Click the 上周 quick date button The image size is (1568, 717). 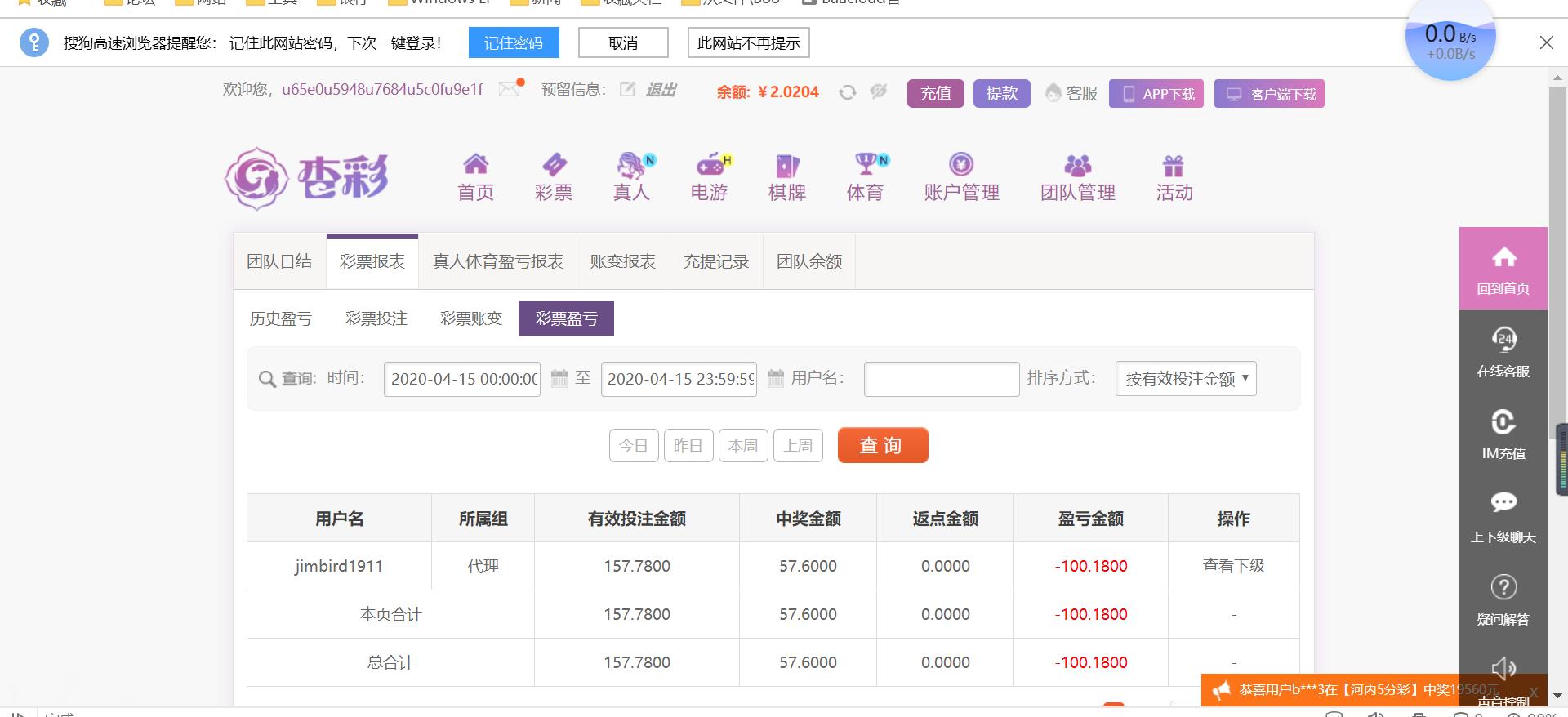pyautogui.click(x=798, y=446)
